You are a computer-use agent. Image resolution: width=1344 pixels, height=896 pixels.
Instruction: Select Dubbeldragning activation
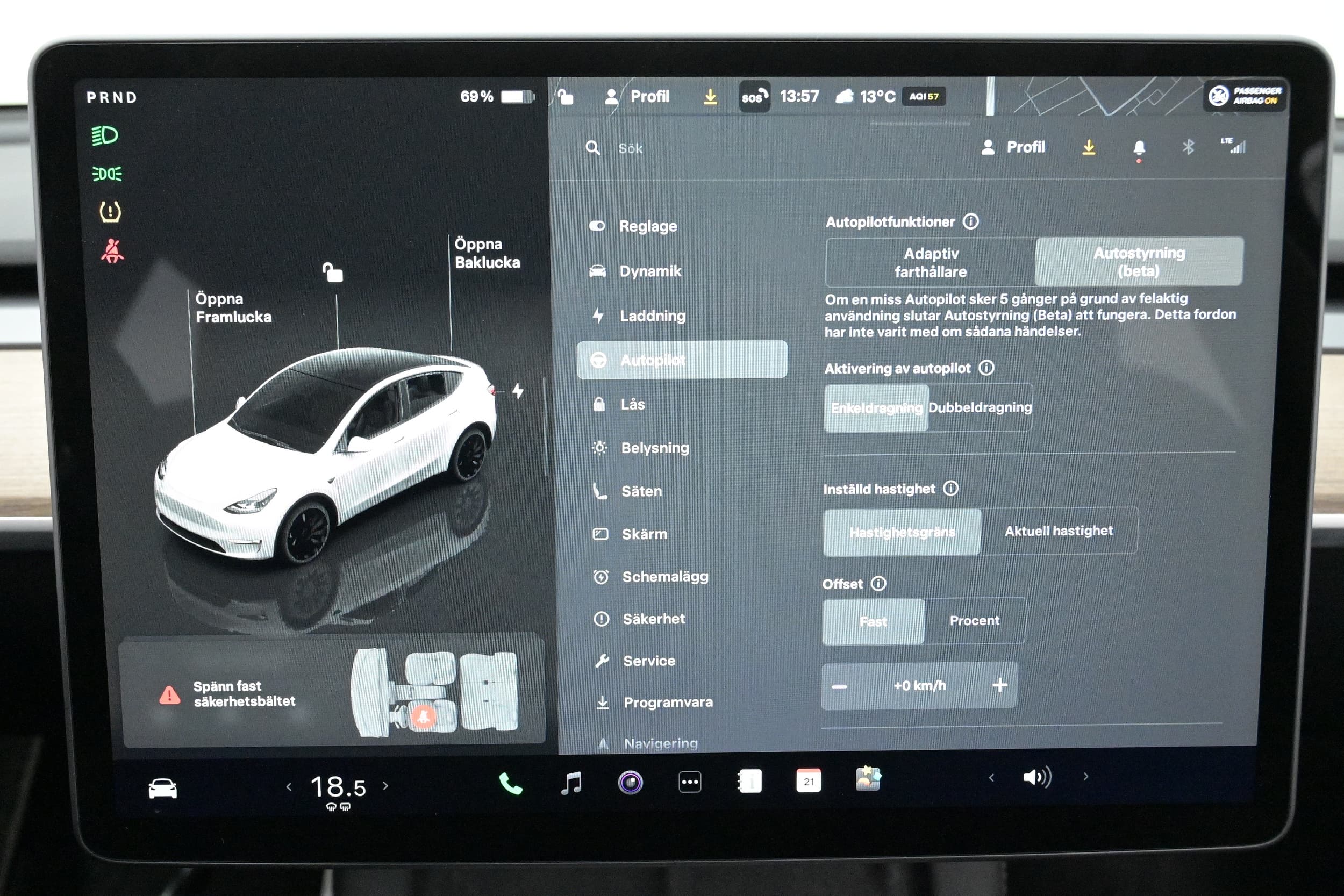pos(981,407)
